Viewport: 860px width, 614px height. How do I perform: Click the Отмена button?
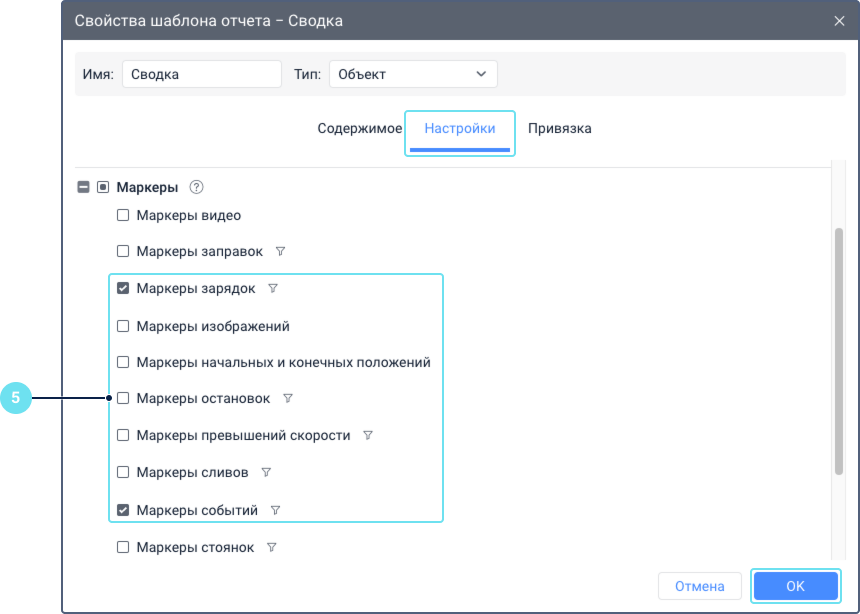[699, 586]
